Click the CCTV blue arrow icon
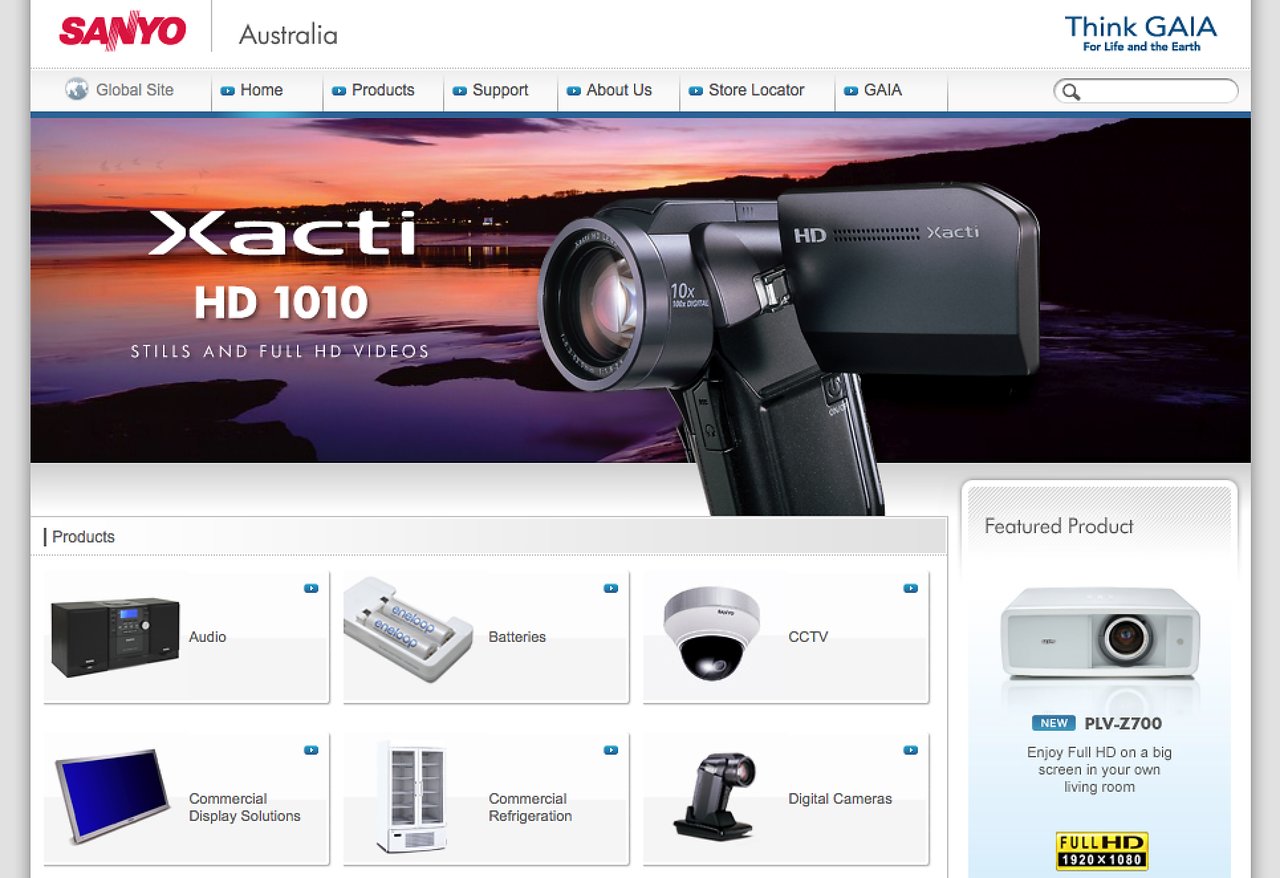1280x878 pixels. pyautogui.click(x=911, y=588)
